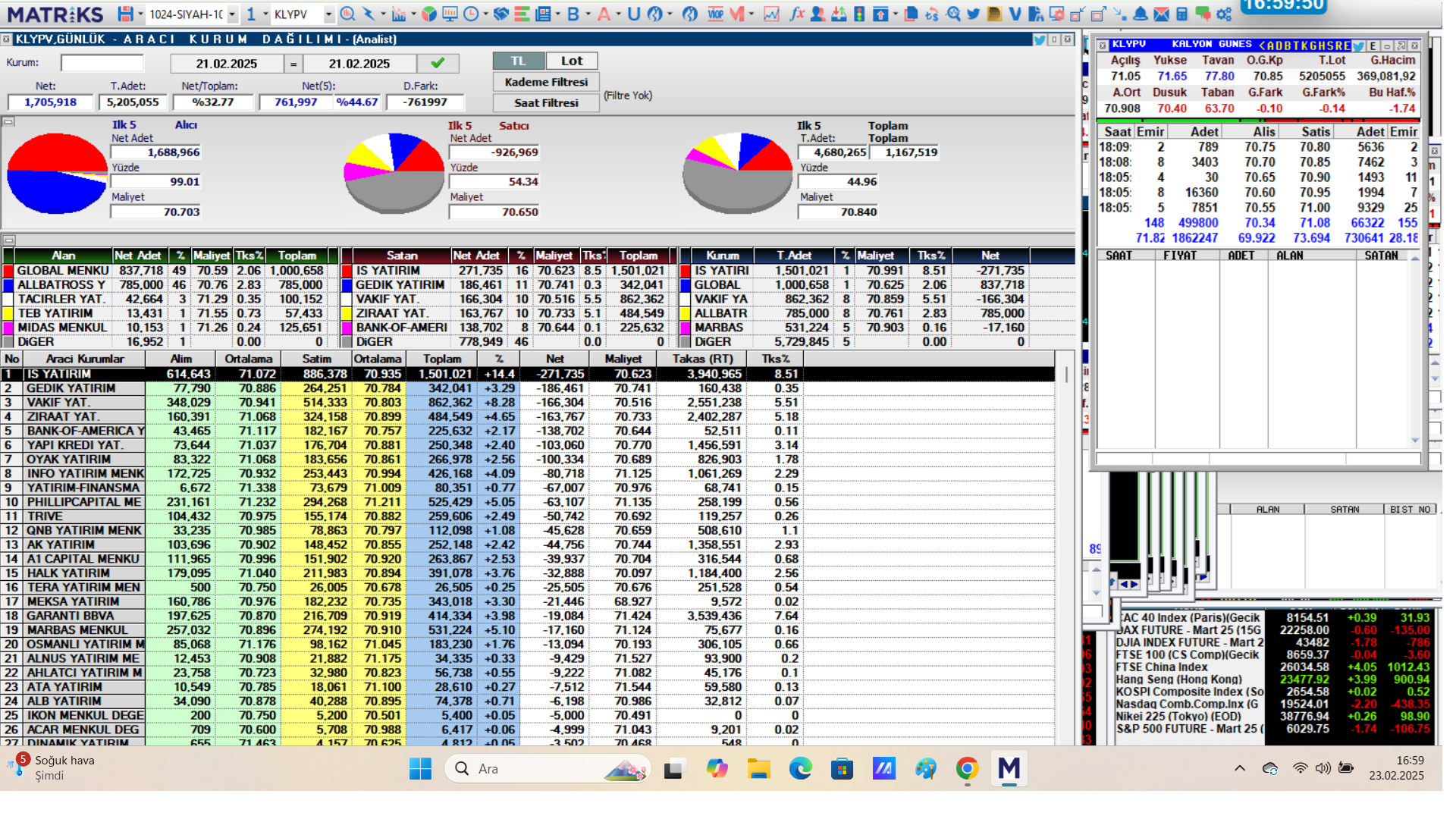Click the line chart icon in the toolbar
1456x819 pixels.
pyautogui.click(x=771, y=14)
